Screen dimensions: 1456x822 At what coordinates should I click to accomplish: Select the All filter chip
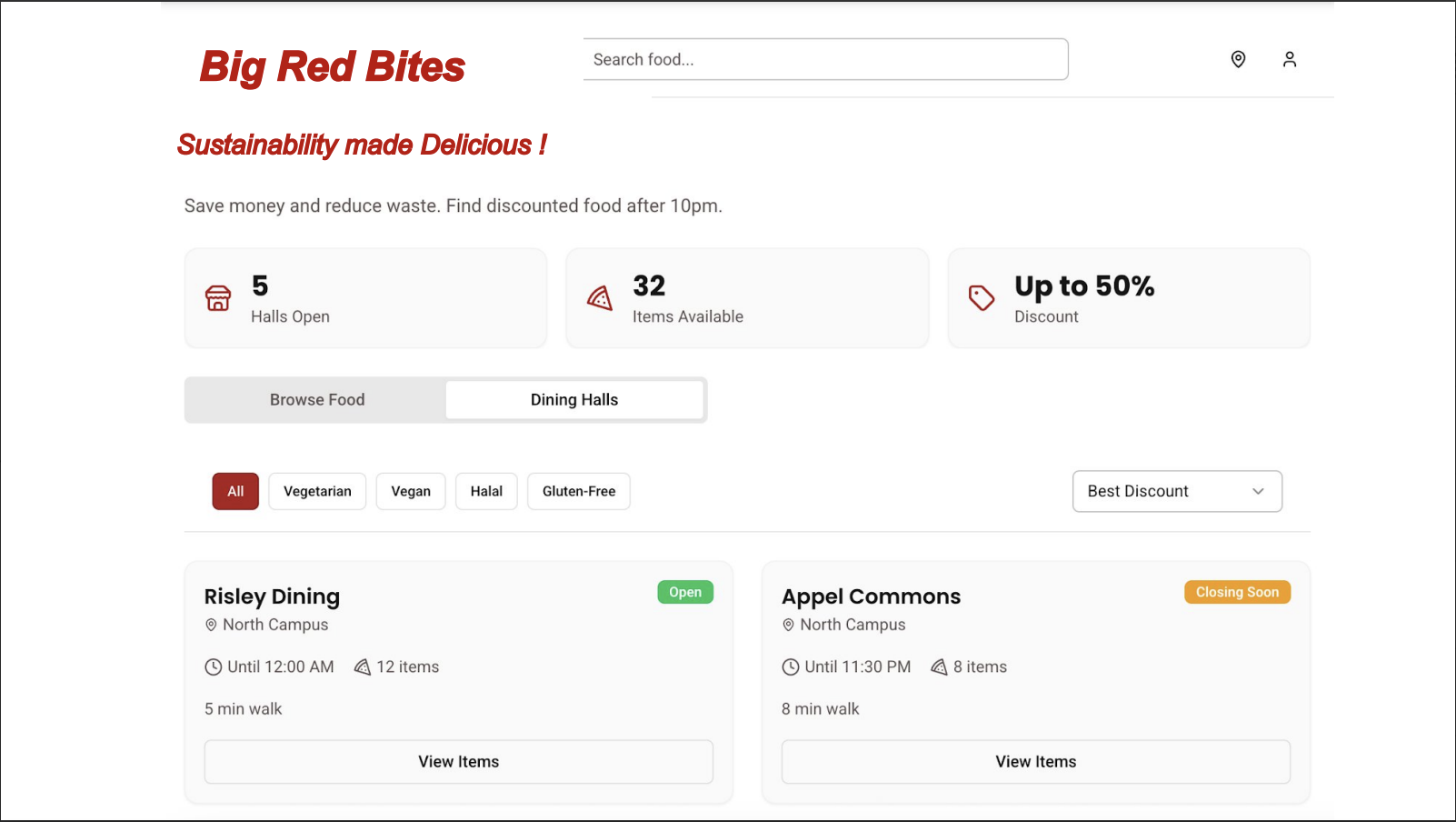coord(235,492)
